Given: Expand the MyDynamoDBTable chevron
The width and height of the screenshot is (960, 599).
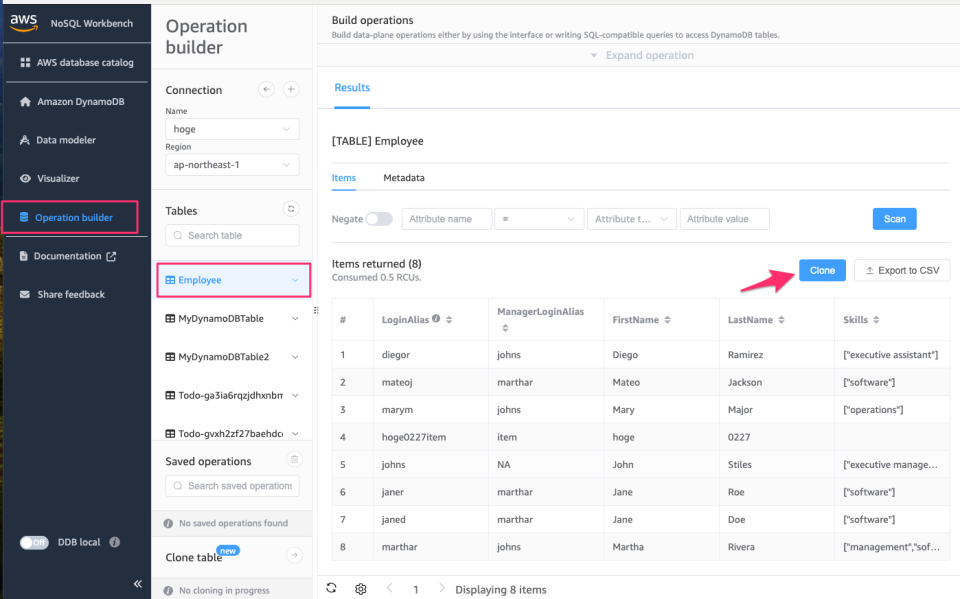Looking at the screenshot, I should pyautogui.click(x=295, y=319).
